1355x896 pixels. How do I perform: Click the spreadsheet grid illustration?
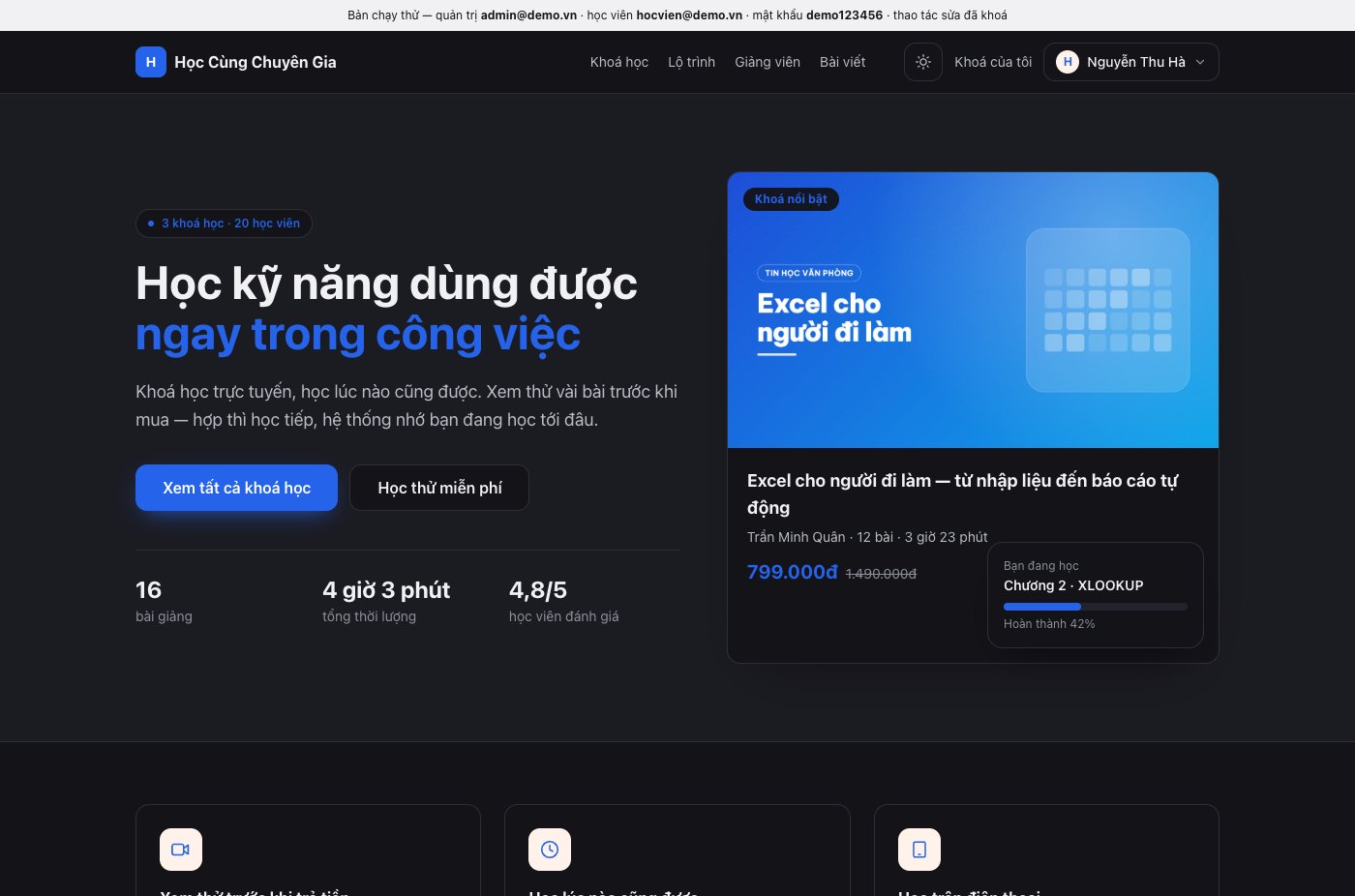click(1108, 310)
